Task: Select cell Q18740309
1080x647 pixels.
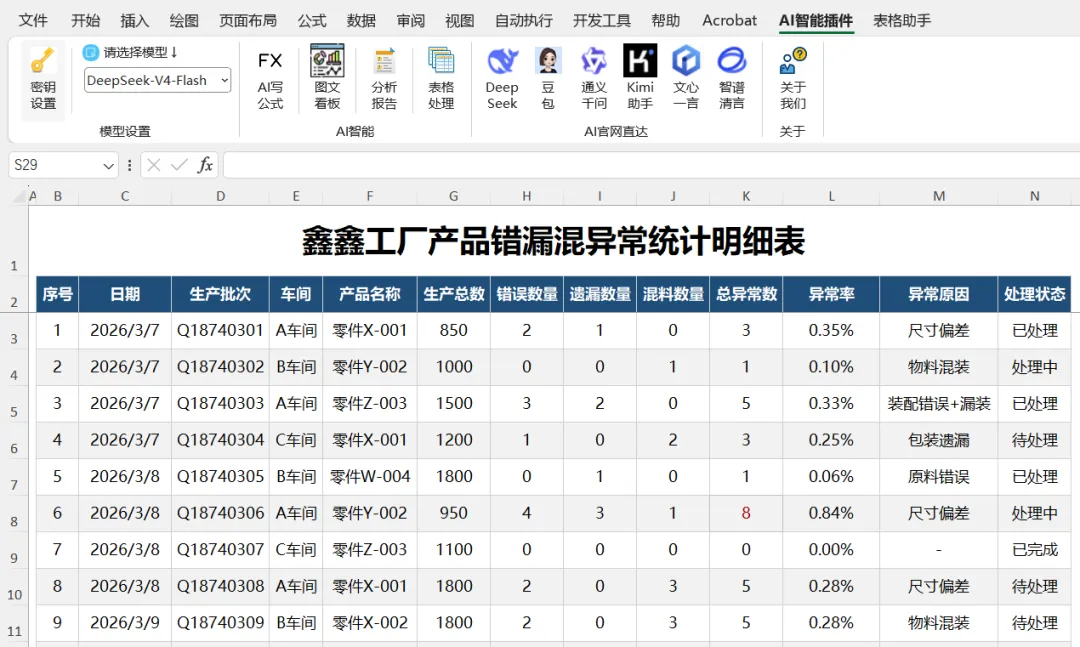Action: [220, 623]
